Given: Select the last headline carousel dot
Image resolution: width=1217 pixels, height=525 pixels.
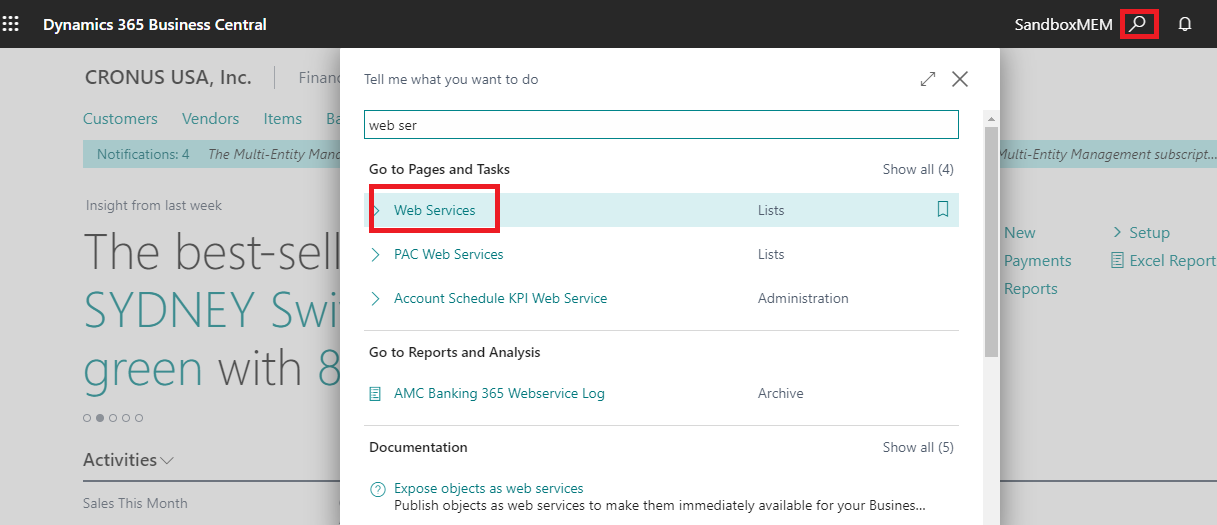Looking at the screenshot, I should (139, 417).
